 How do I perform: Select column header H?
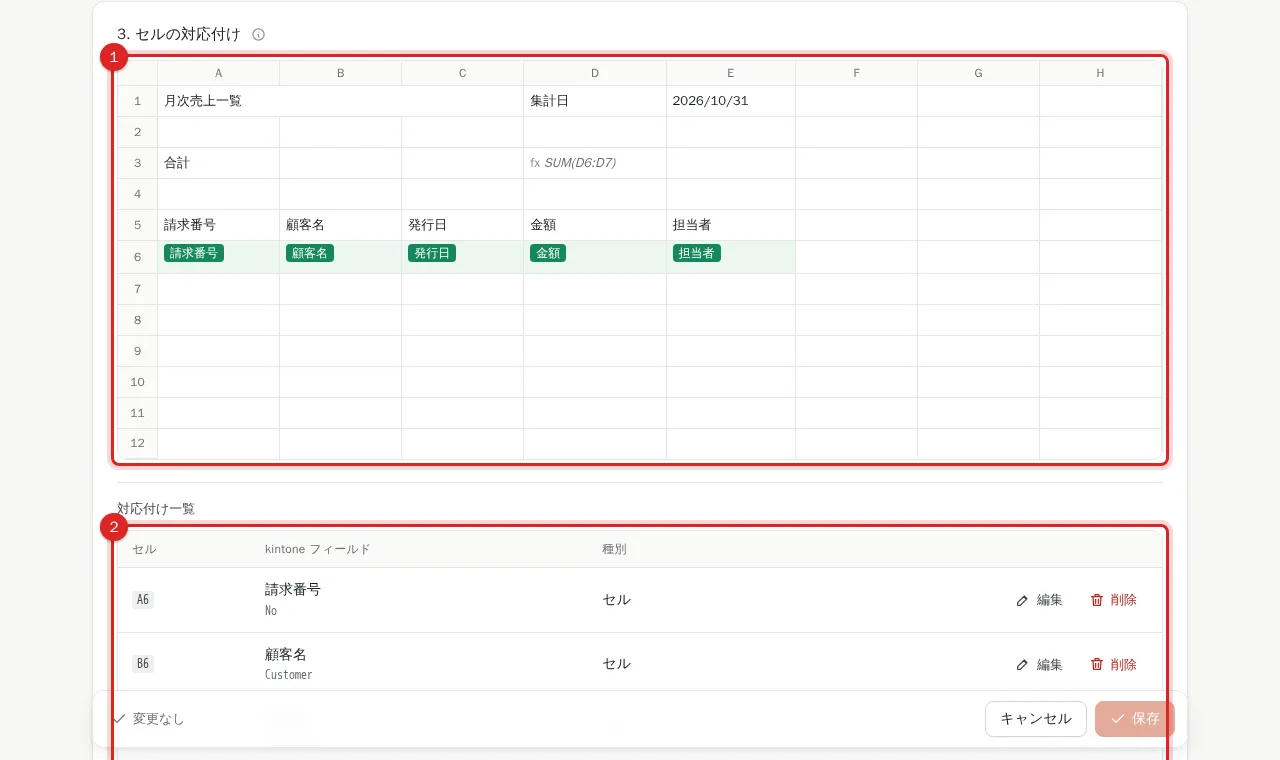tap(1100, 73)
